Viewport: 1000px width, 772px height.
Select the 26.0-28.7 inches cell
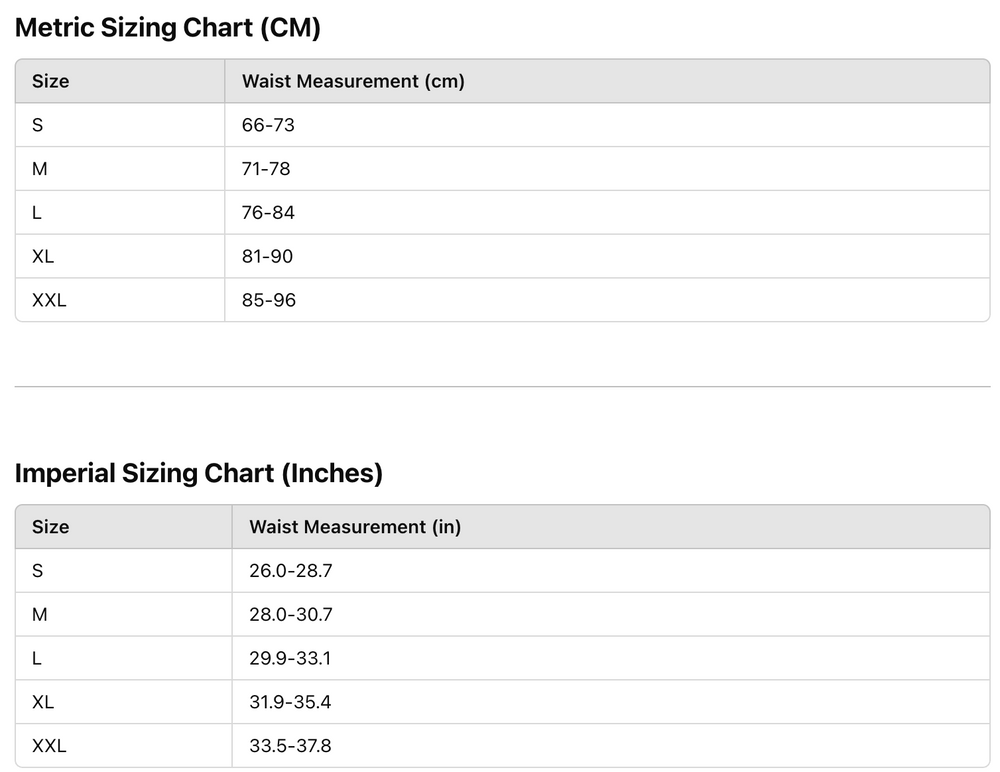click(290, 571)
